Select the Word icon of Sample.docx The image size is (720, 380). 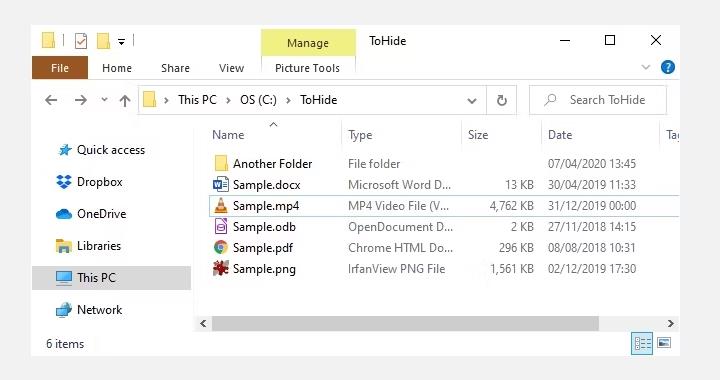221,184
